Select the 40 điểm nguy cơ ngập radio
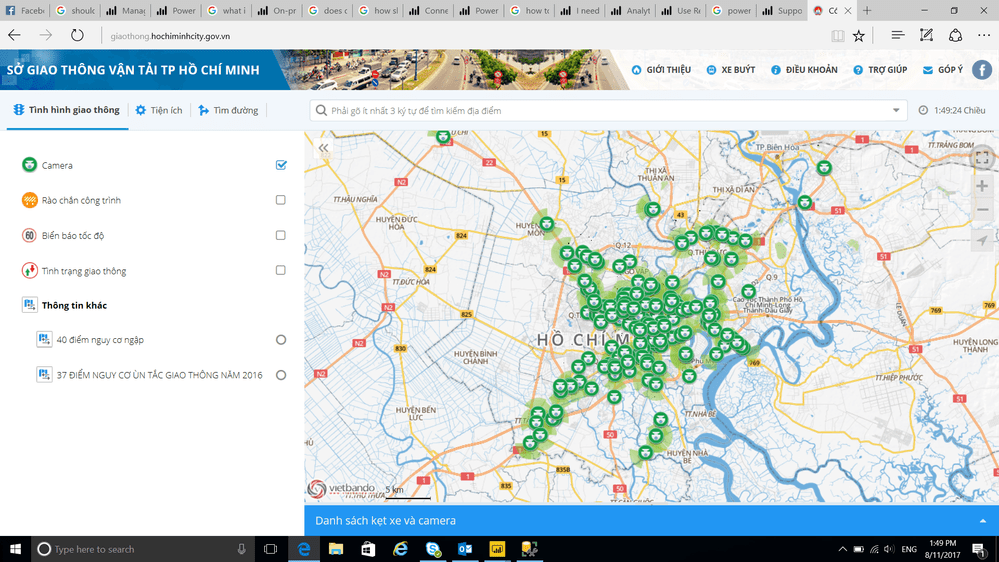This screenshot has width=999, height=562. point(281,340)
